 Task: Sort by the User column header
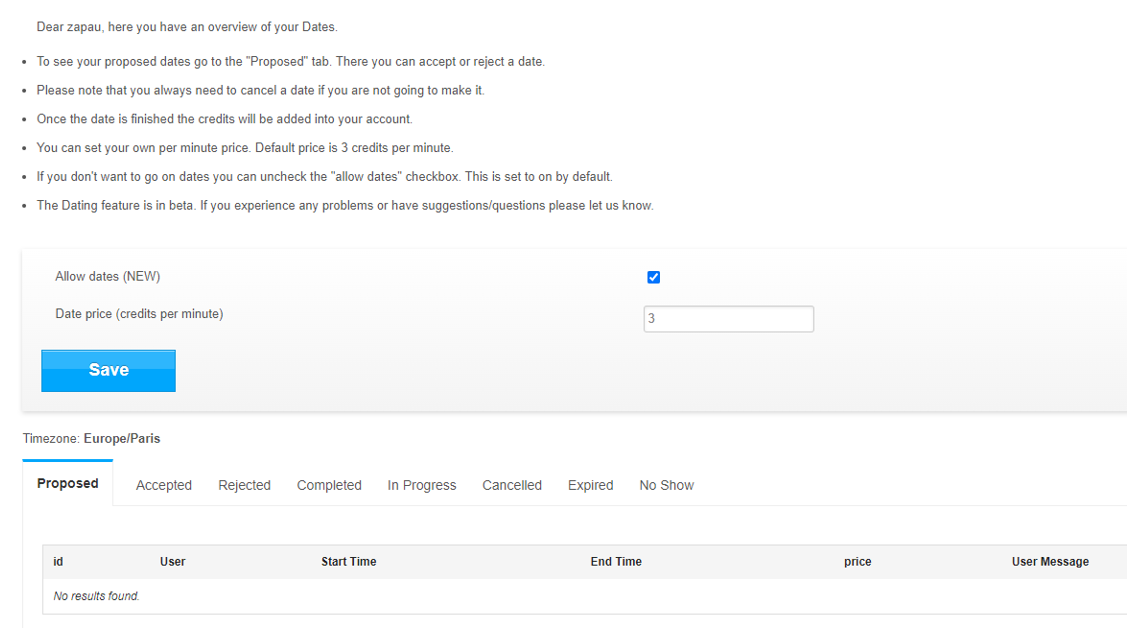point(172,562)
